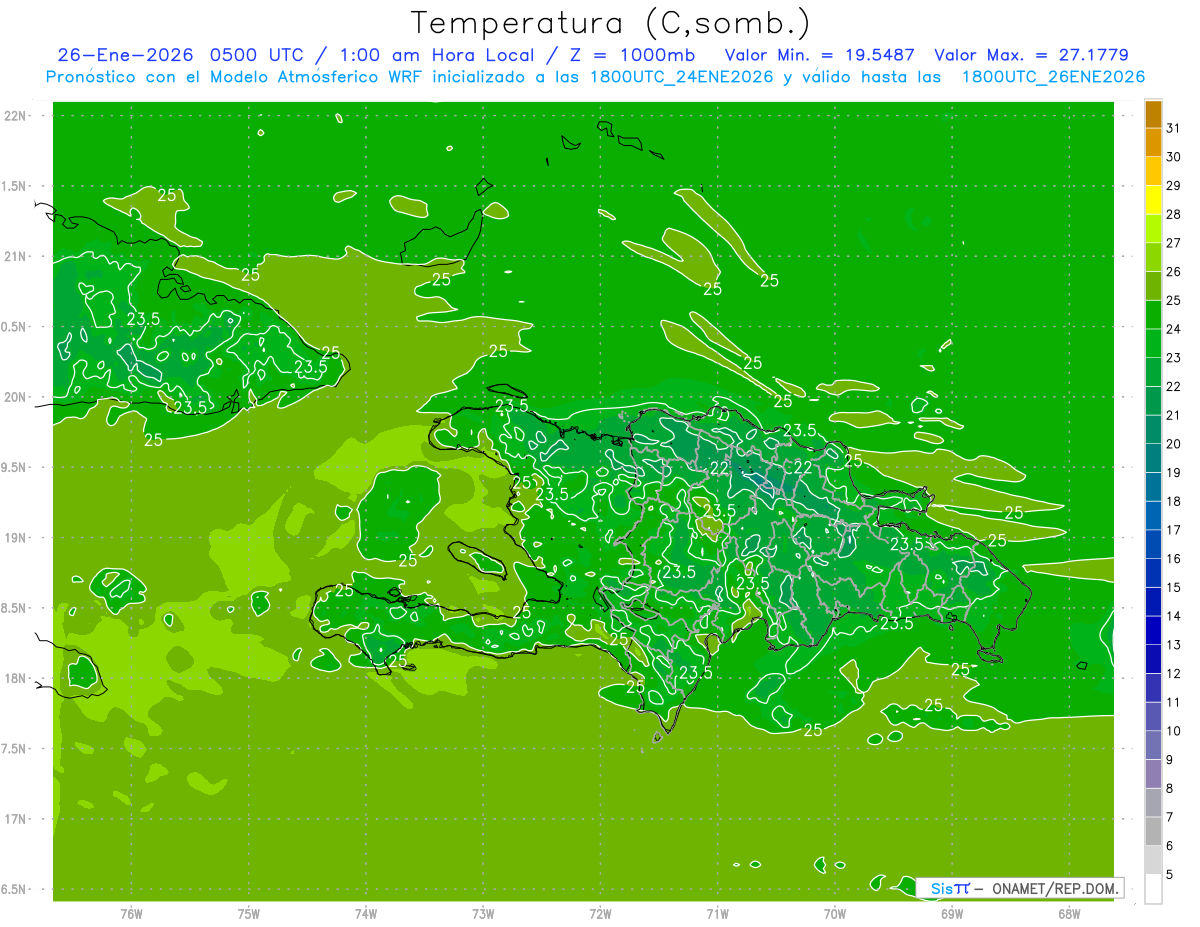Image resolution: width=1200 pixels, height=927 pixels.
Task: Select the Valor Max. = 27.1779 text
Action: click(x=1031, y=55)
